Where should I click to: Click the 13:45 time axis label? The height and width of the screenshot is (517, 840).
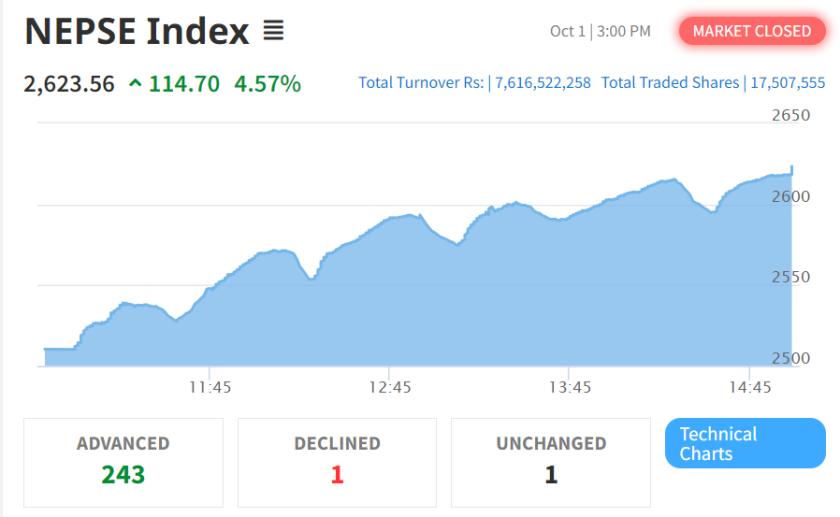click(x=570, y=387)
